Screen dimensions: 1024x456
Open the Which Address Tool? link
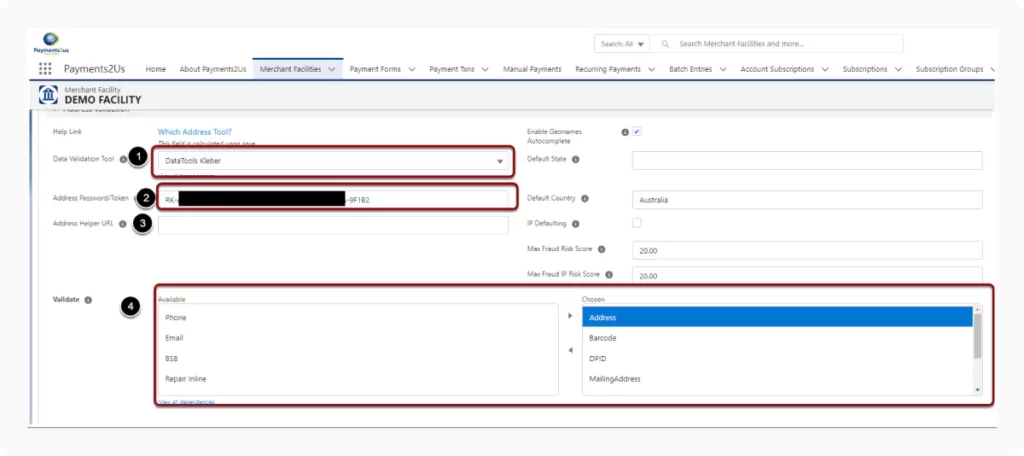pyautogui.click(x=195, y=132)
